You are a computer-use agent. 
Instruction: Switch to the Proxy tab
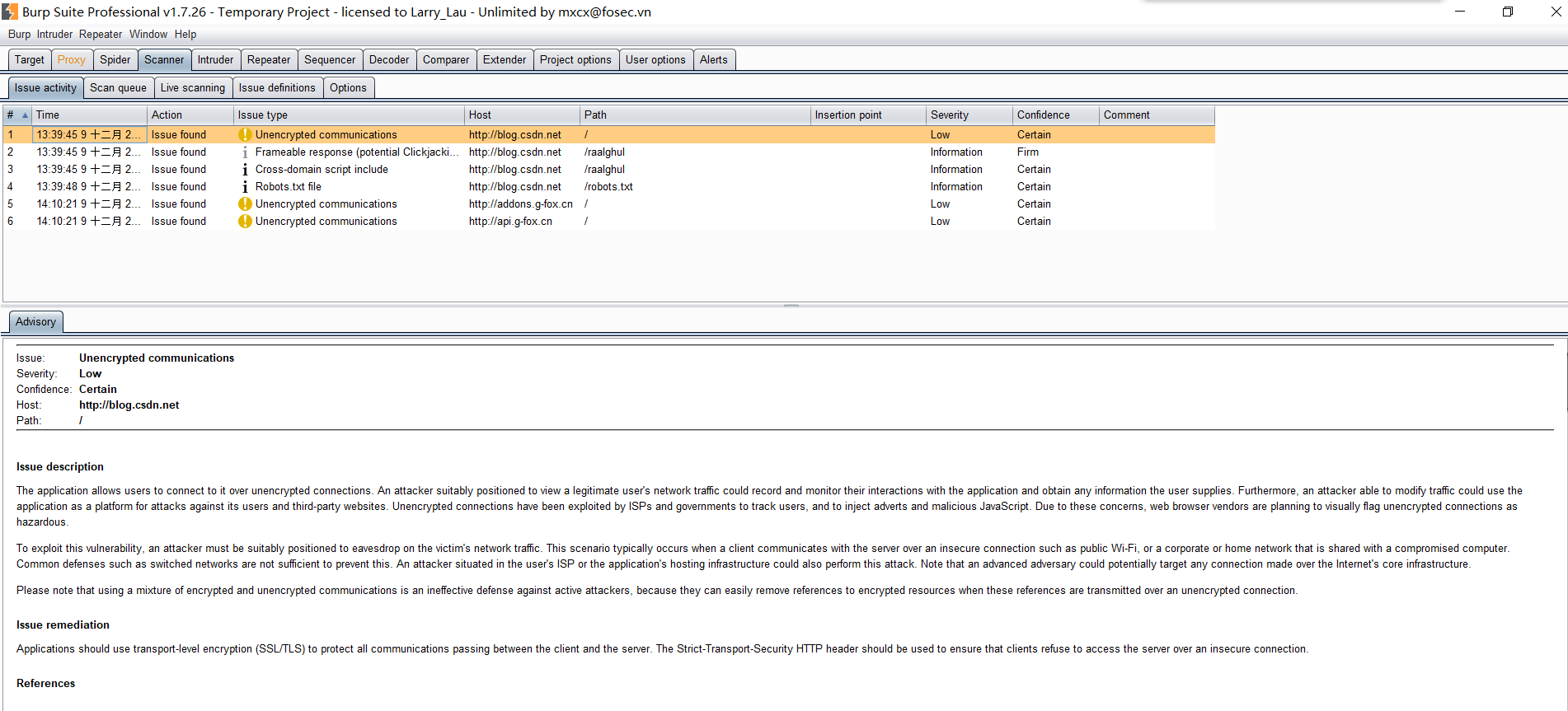72,59
